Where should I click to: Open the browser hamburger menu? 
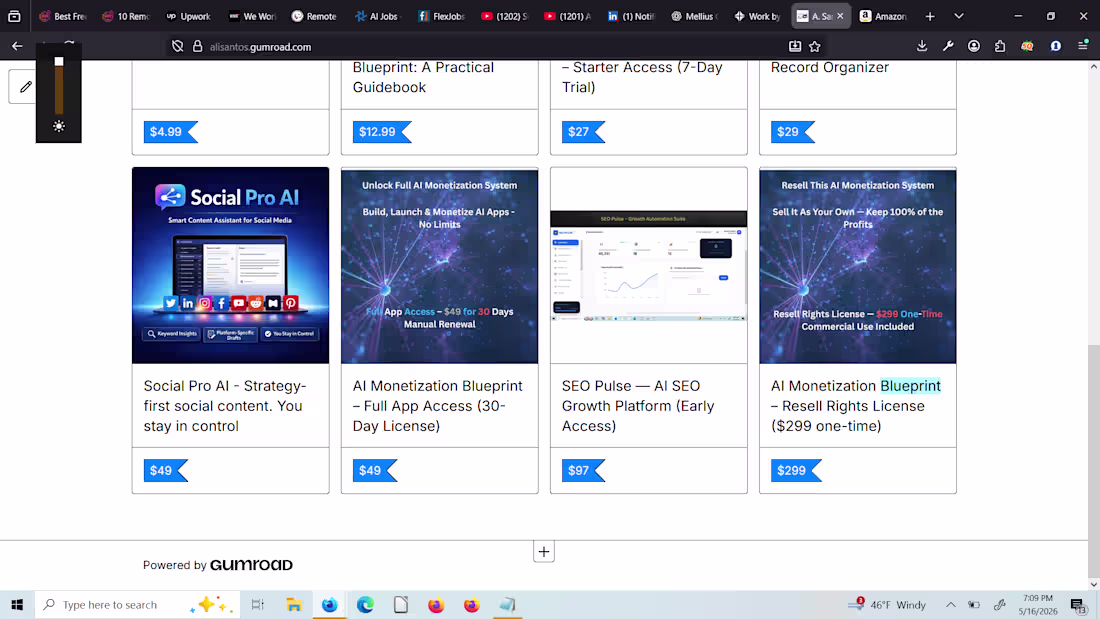[x=1082, y=46]
